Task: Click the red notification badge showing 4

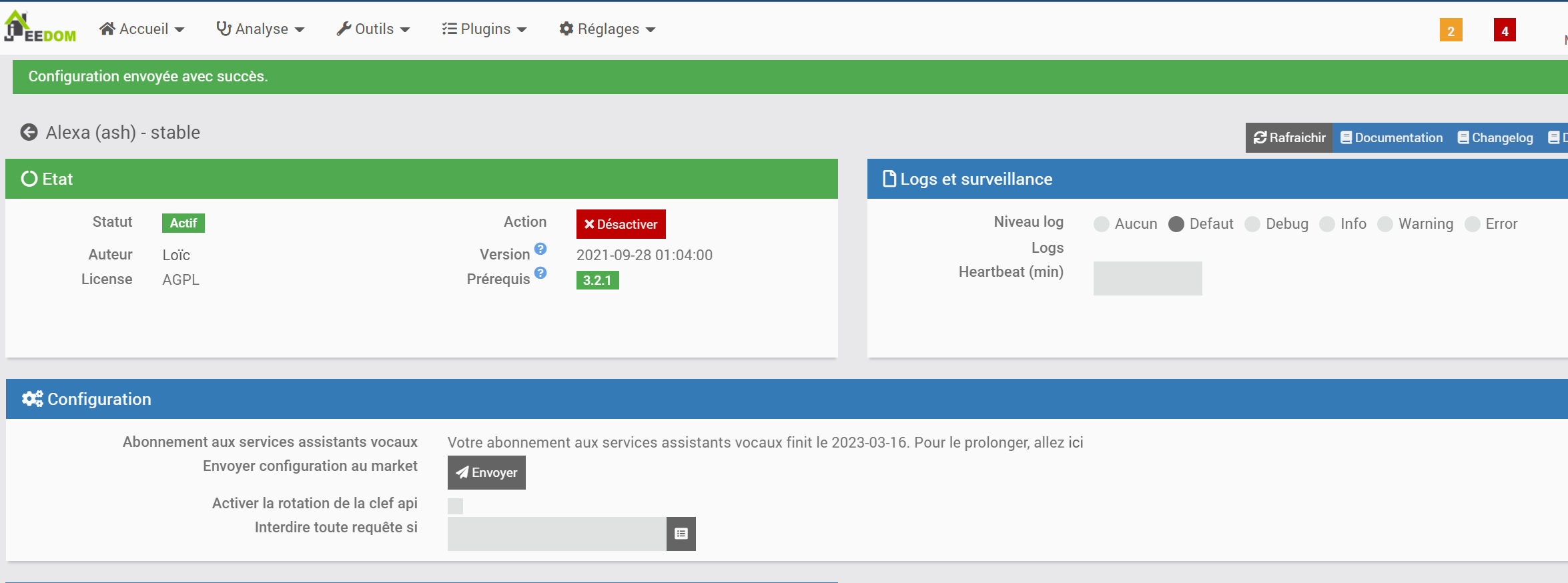Action: [1505, 31]
